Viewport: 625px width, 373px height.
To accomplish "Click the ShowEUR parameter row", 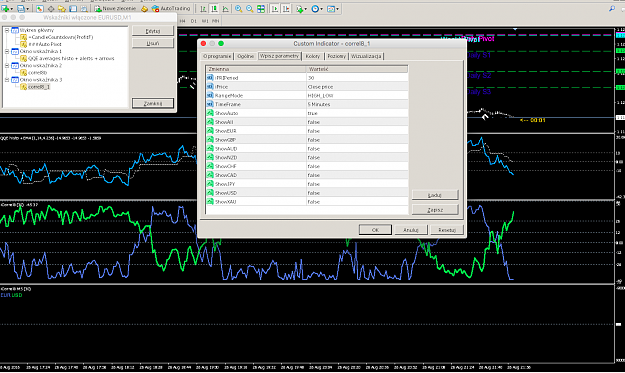I will point(307,131).
